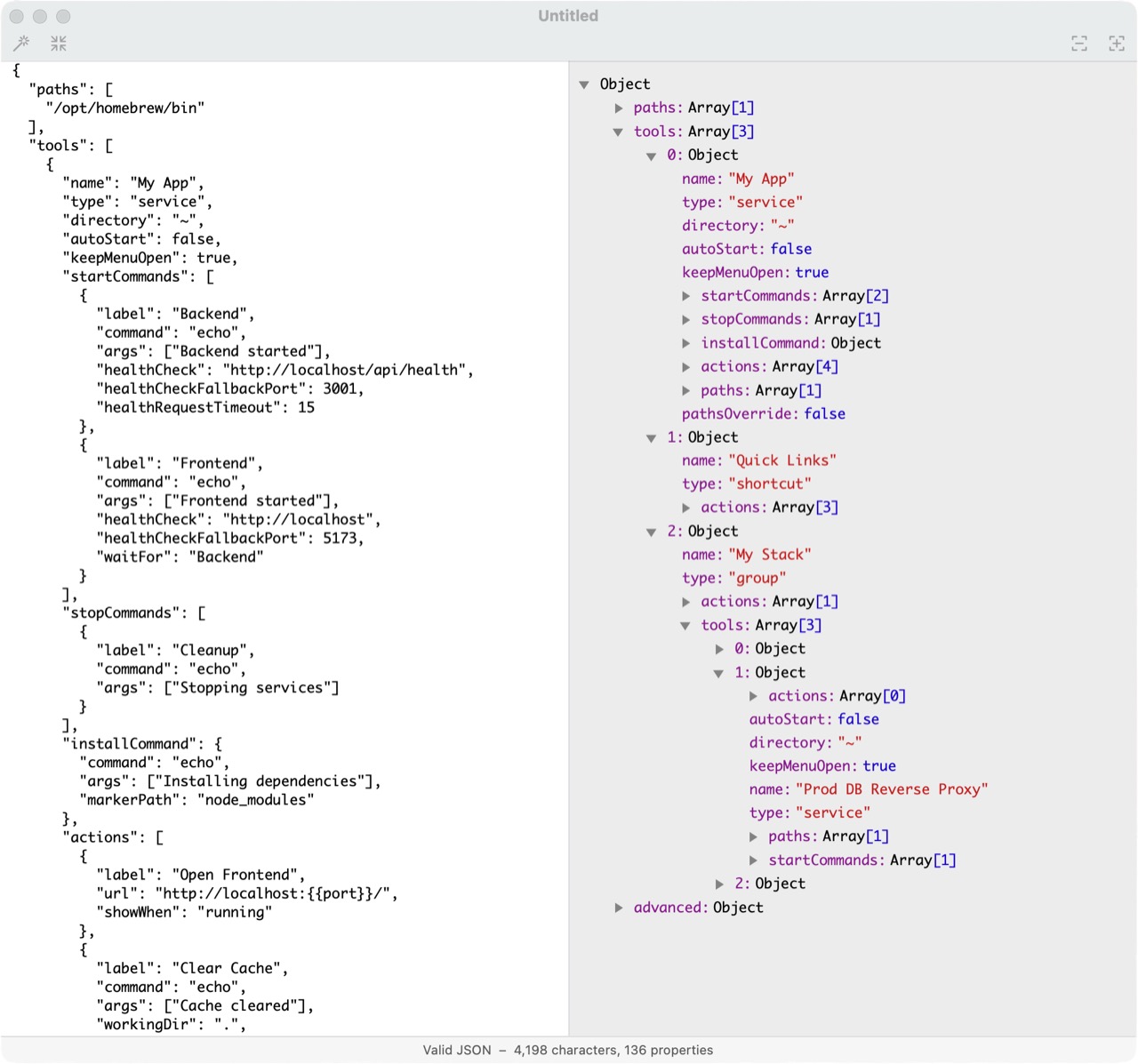Collapse the 2: Object node (My Stack)
Image resolution: width=1138 pixels, height=1064 pixels.
click(x=652, y=532)
